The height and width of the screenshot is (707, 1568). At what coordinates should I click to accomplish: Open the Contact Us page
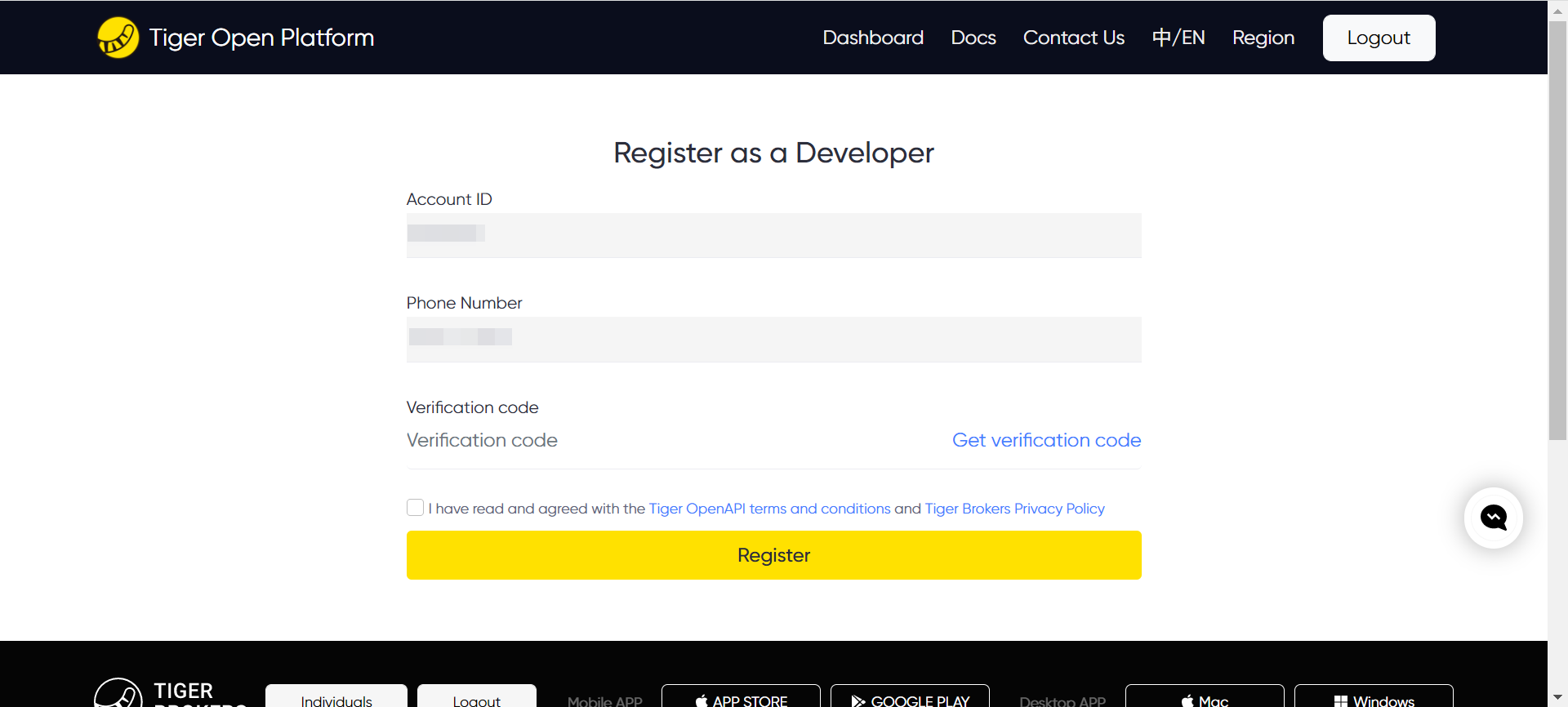(x=1074, y=38)
